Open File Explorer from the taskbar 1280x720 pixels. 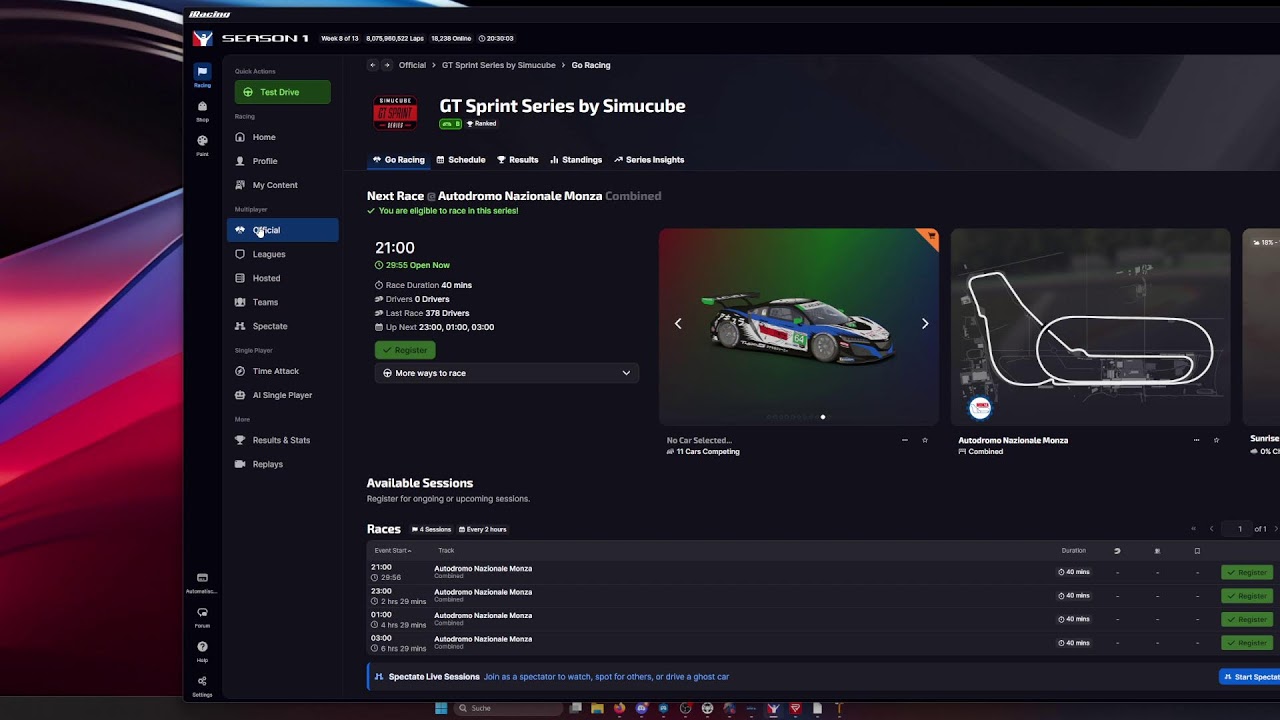pos(597,709)
